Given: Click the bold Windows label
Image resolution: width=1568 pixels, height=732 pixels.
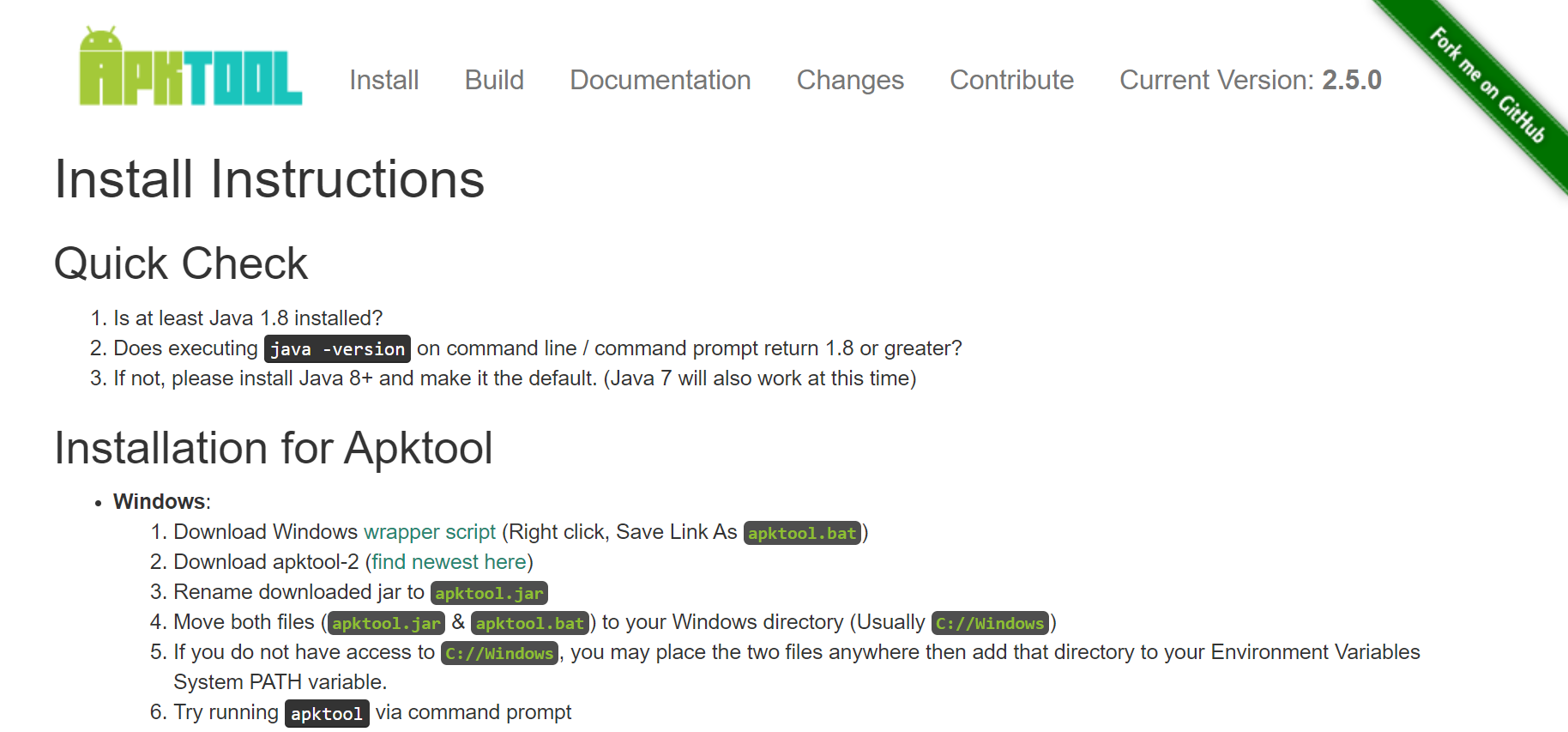Looking at the screenshot, I should tap(160, 502).
